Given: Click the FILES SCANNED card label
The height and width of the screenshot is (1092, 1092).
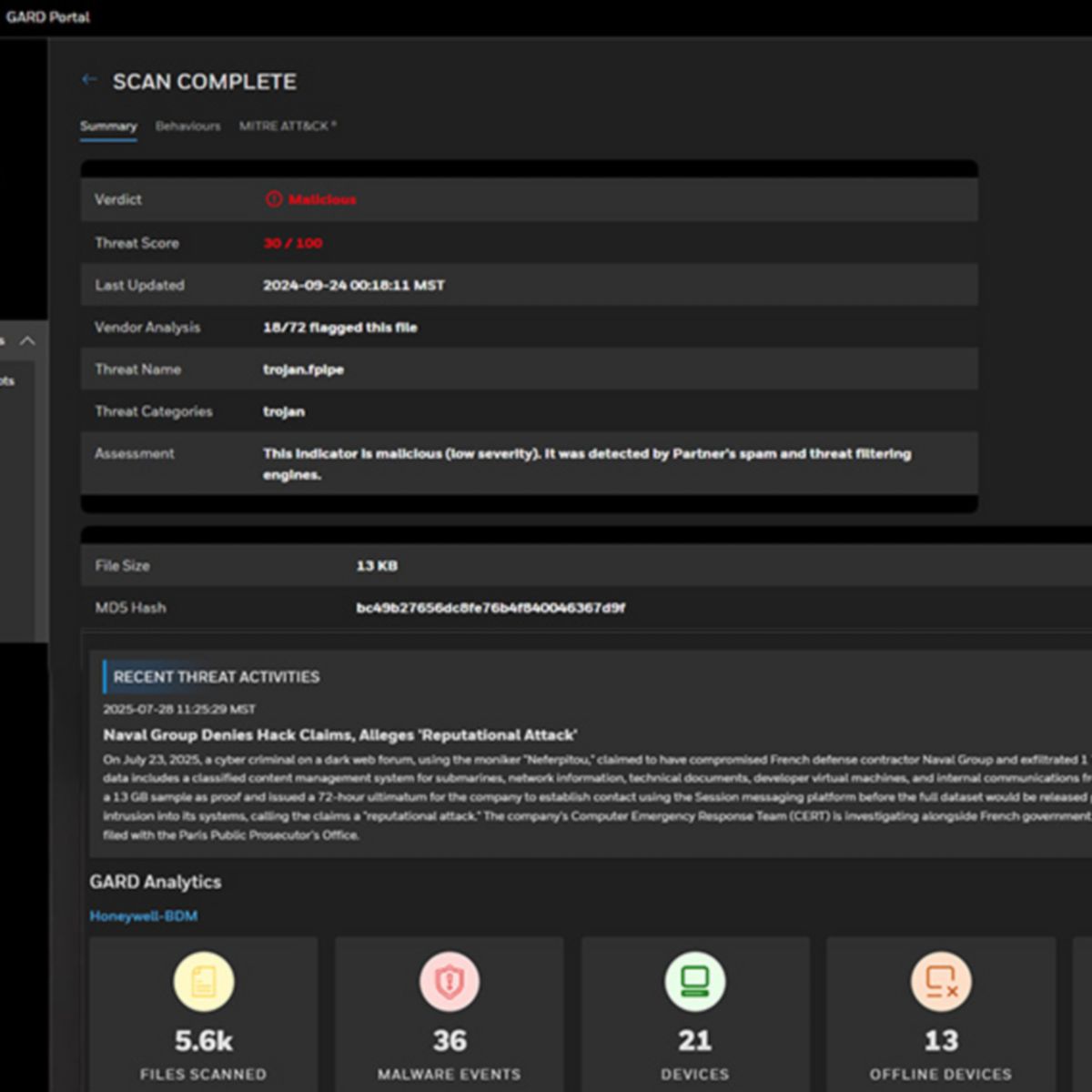Looking at the screenshot, I should coord(204,1075).
